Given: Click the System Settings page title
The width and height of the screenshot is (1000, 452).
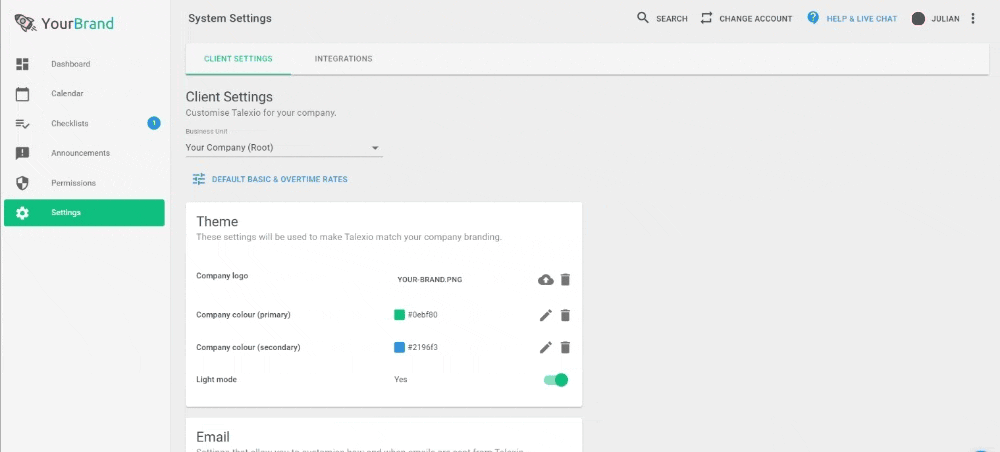Looking at the screenshot, I should 230,18.
